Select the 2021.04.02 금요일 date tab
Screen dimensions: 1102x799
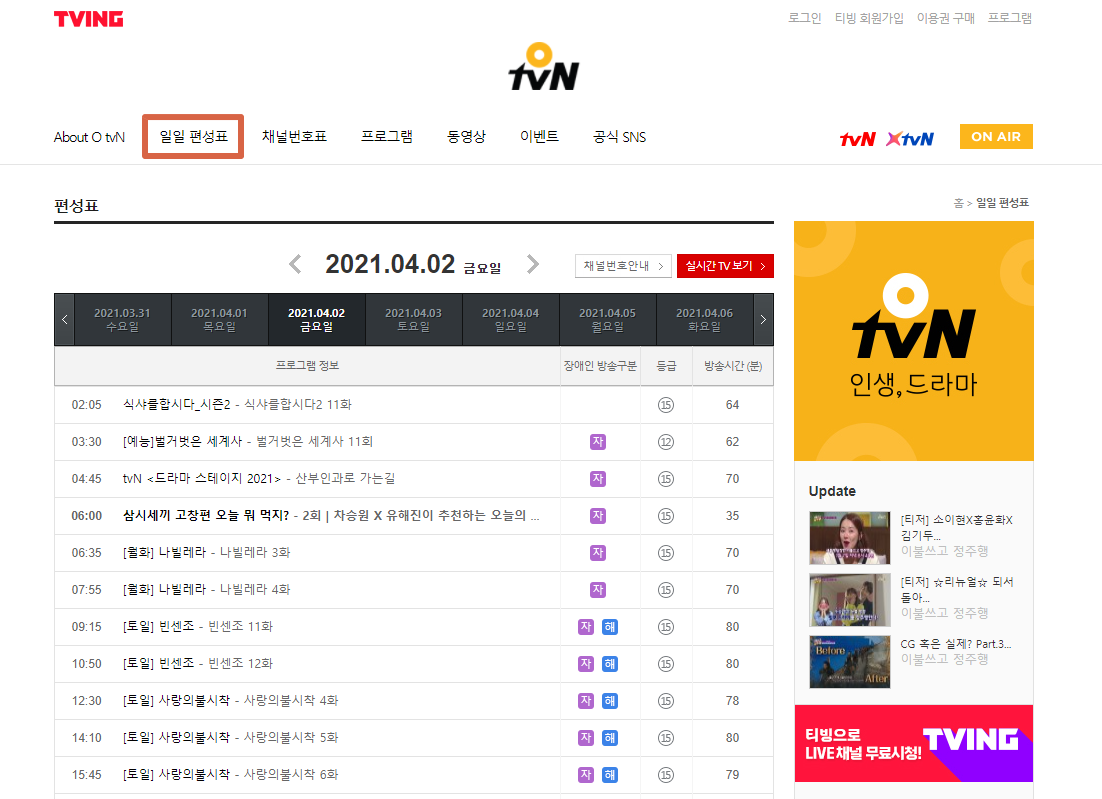pyautogui.click(x=316, y=320)
